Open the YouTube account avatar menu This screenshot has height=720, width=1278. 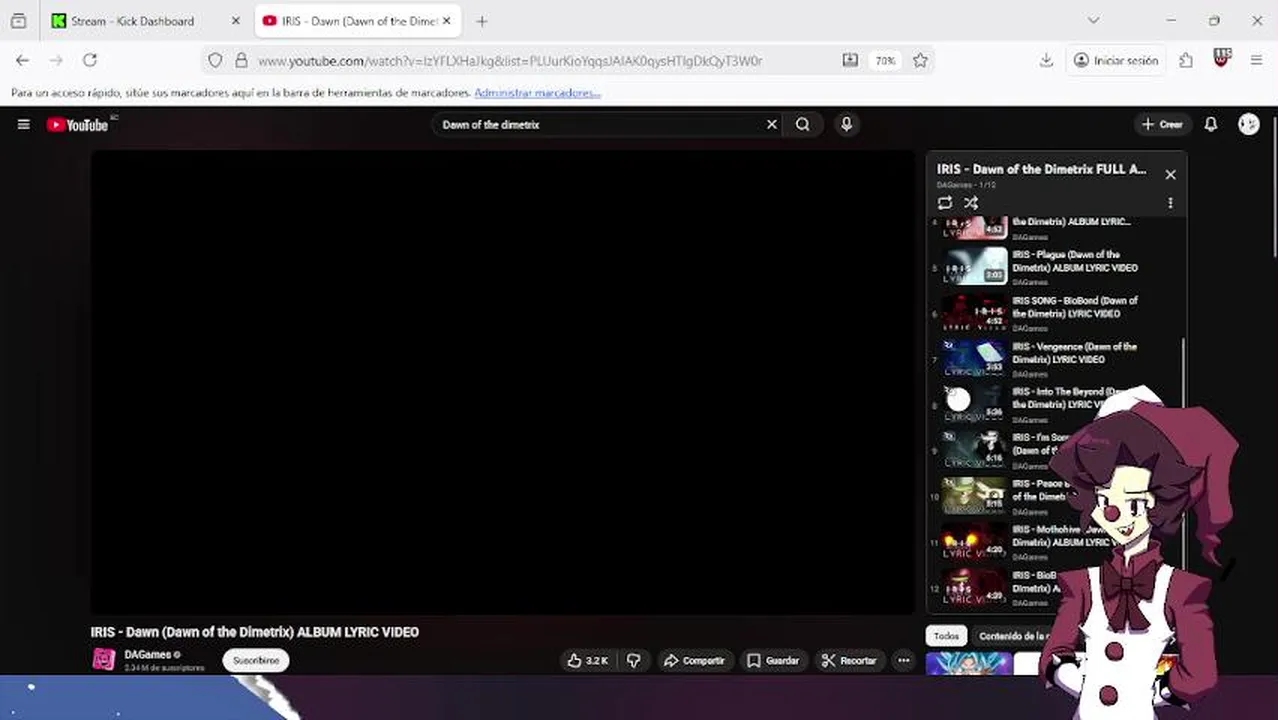[x=1248, y=124]
